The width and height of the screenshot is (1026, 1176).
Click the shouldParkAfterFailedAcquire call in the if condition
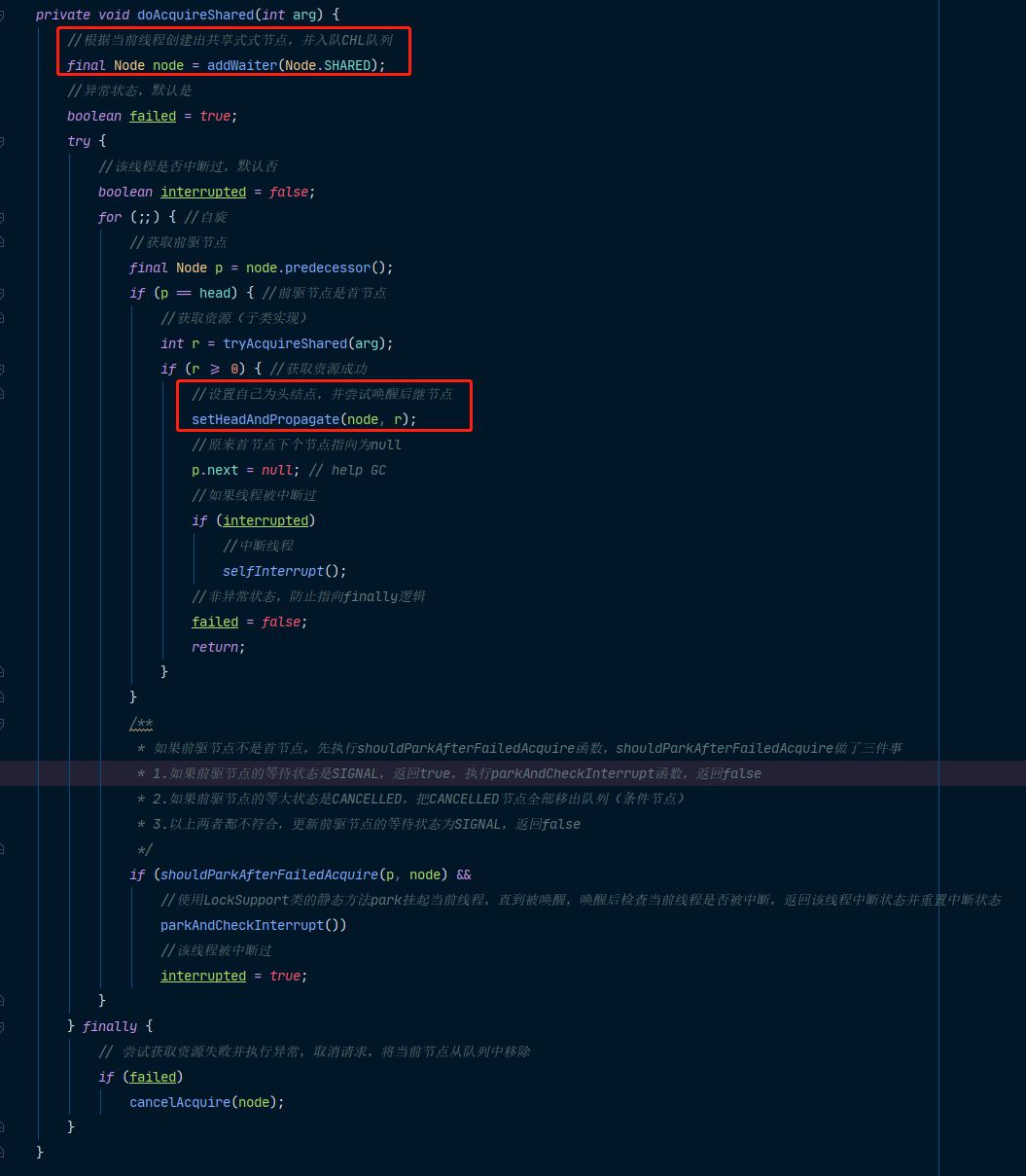(x=269, y=874)
